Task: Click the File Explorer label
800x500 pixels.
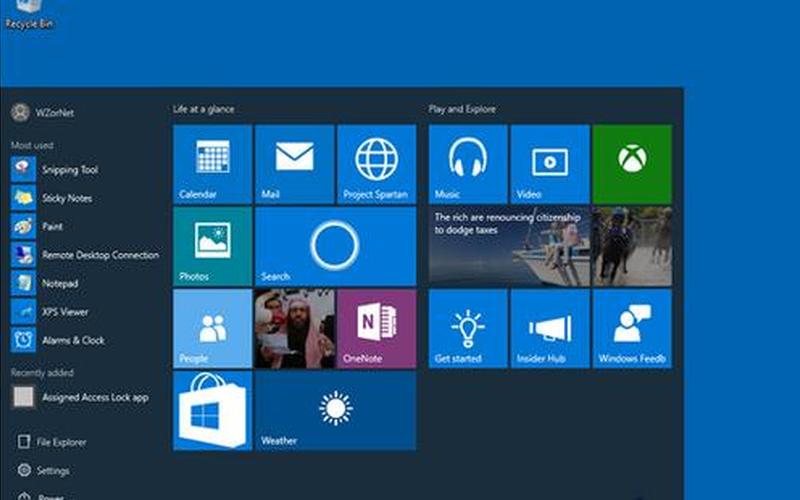Action: coord(62,442)
